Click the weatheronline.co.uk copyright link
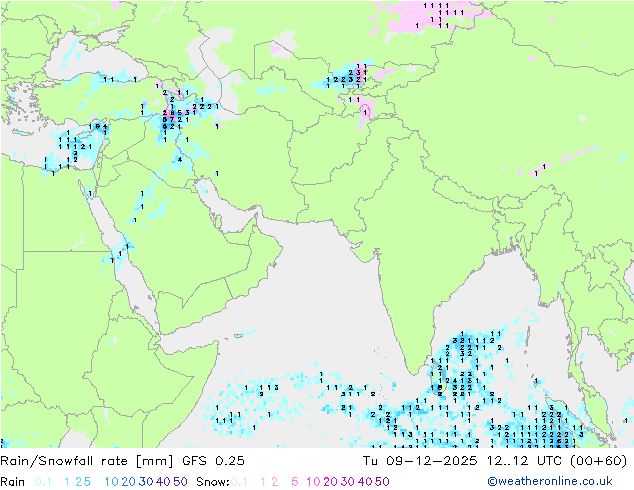Image resolution: width=634 pixels, height=490 pixels. coord(550,481)
